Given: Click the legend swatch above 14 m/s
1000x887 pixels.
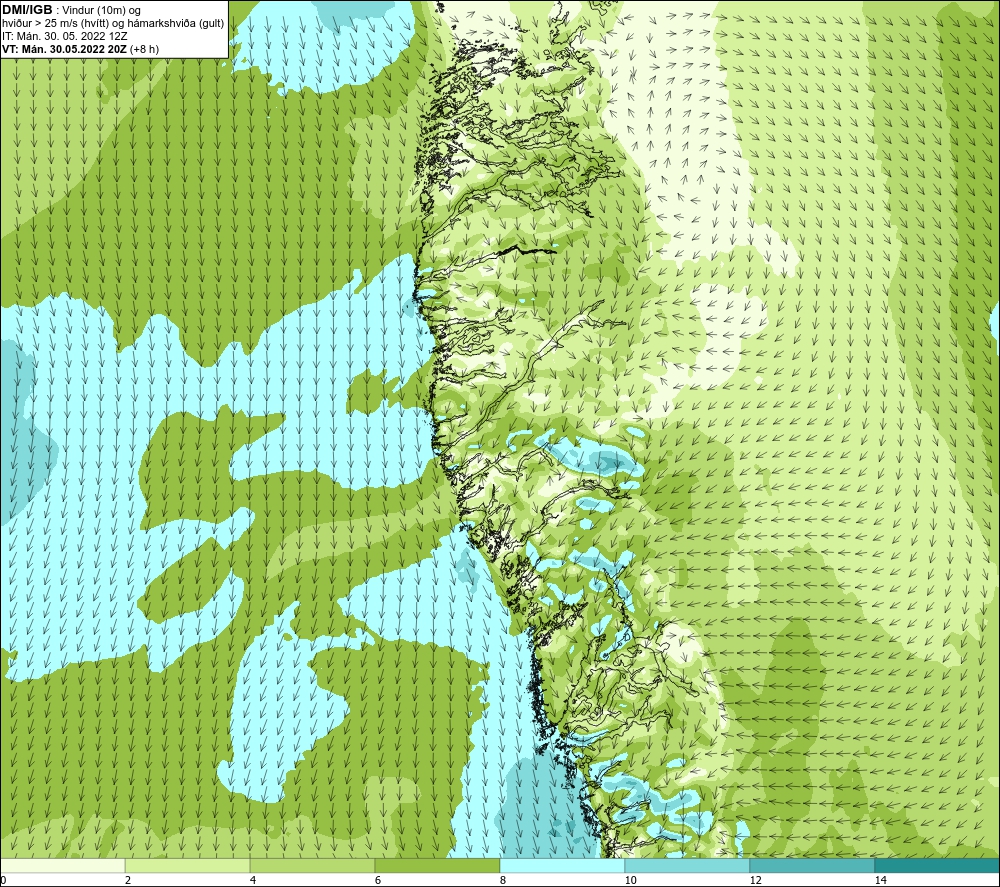Looking at the screenshot, I should coord(938,865).
